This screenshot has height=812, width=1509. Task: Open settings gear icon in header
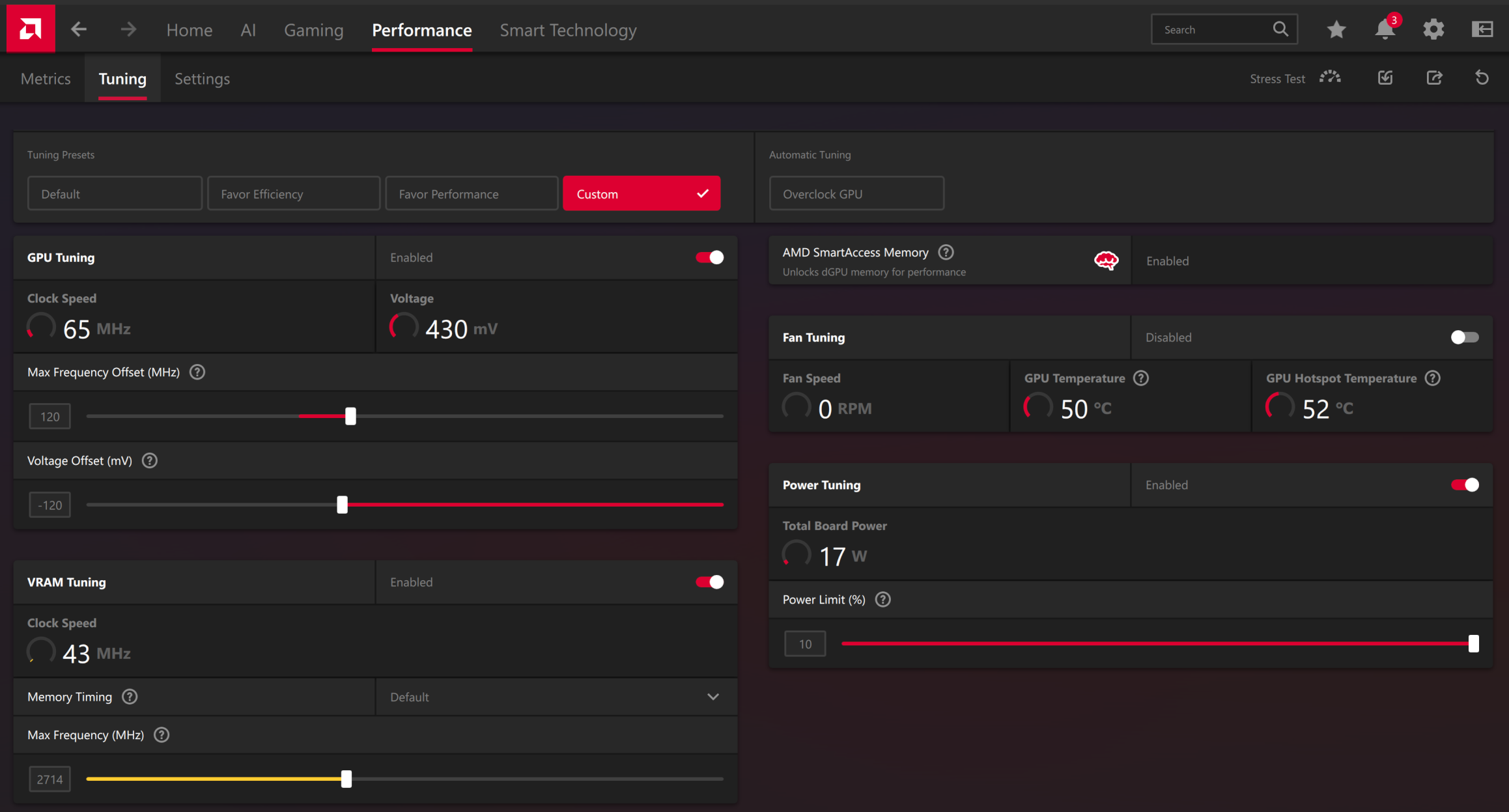click(1433, 29)
